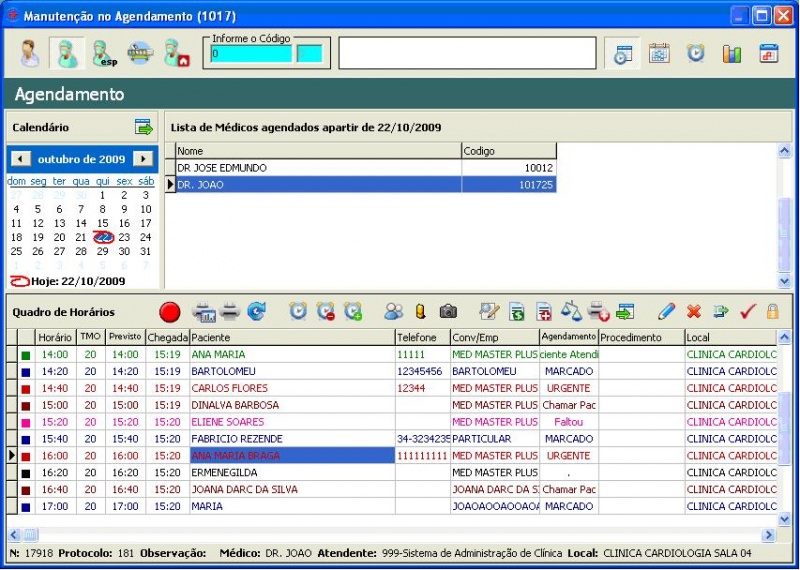800x570 pixels.
Task: Click the schedule window with clock icon
Action: point(622,54)
